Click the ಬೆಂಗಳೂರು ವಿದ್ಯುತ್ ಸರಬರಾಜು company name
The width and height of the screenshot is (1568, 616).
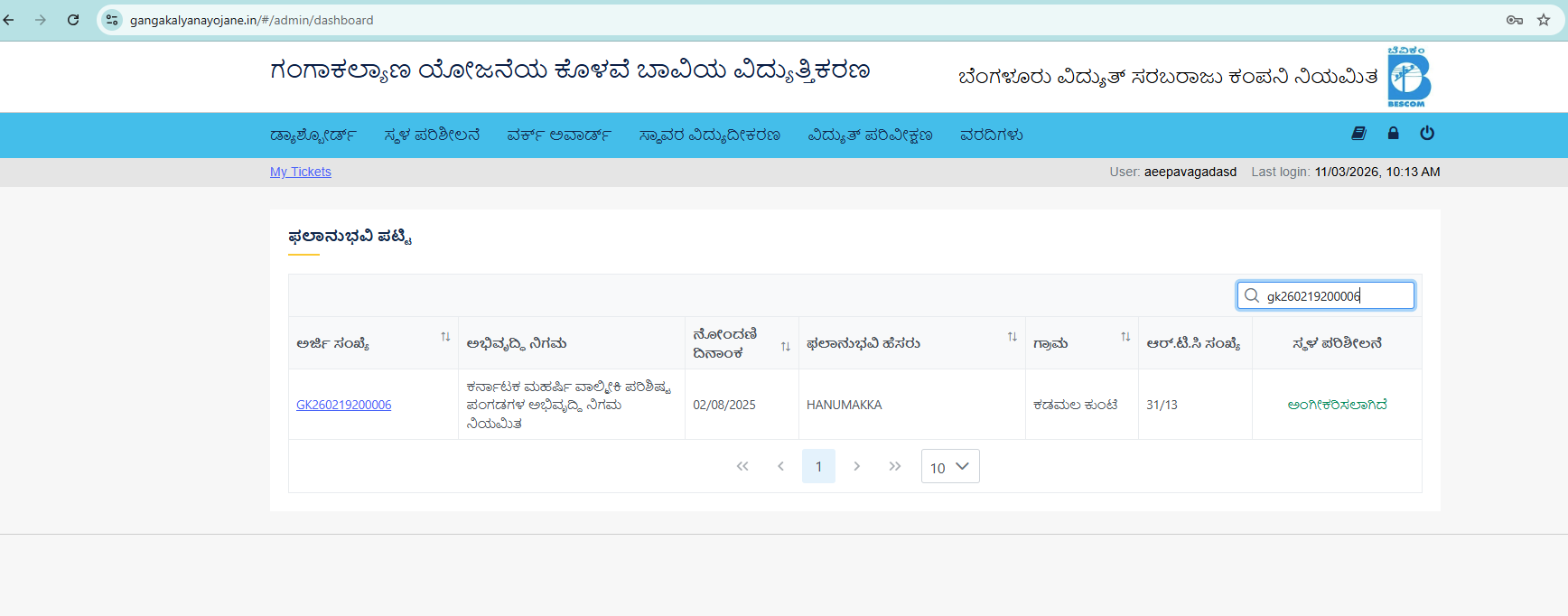(x=1168, y=77)
